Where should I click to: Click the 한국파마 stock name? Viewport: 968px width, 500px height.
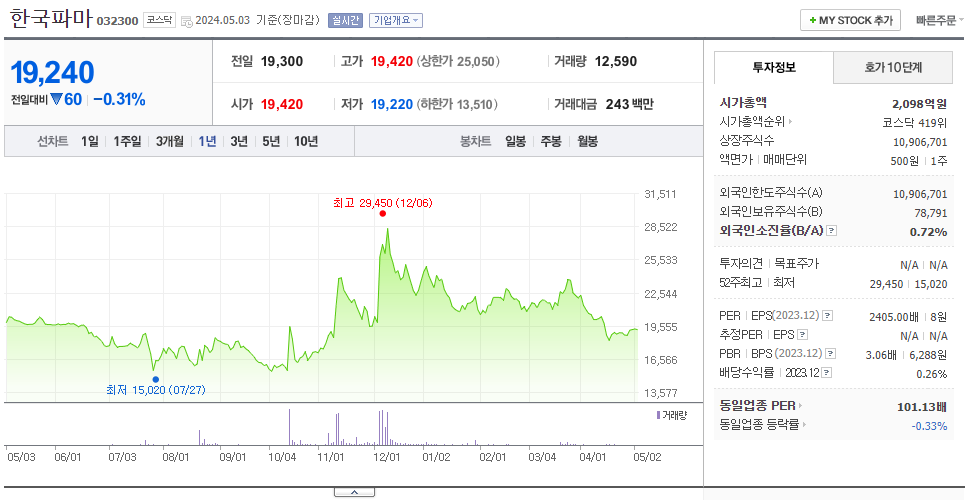coord(51,19)
